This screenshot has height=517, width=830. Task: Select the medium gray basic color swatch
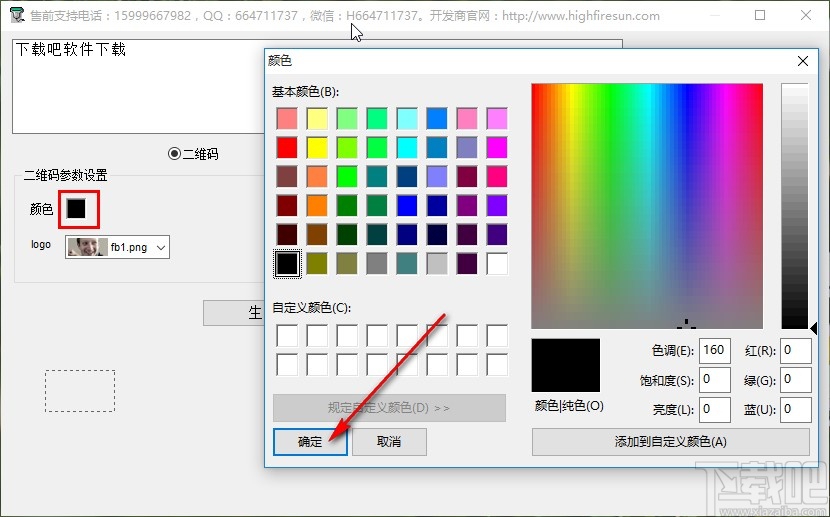(x=377, y=264)
